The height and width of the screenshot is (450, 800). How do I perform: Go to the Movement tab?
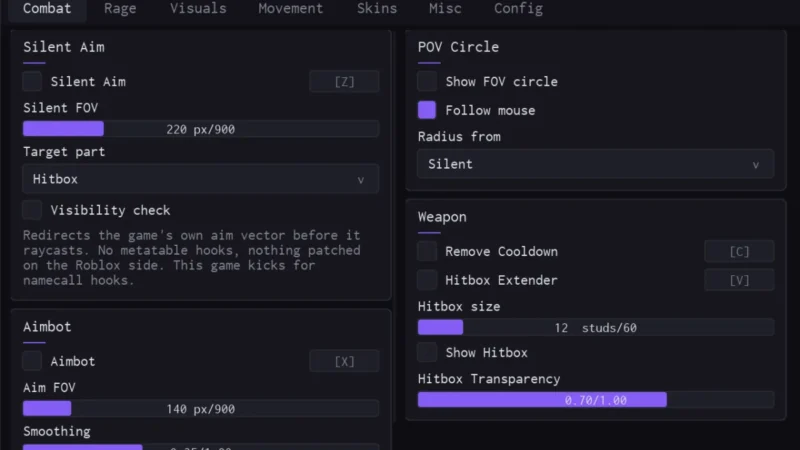pyautogui.click(x=290, y=9)
